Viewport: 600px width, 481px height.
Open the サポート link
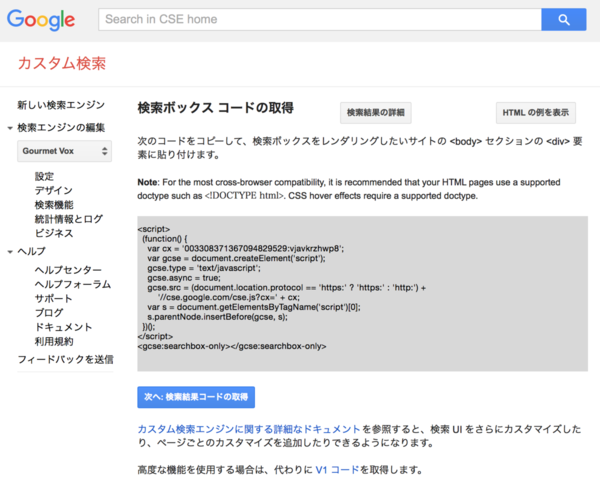tap(54, 298)
